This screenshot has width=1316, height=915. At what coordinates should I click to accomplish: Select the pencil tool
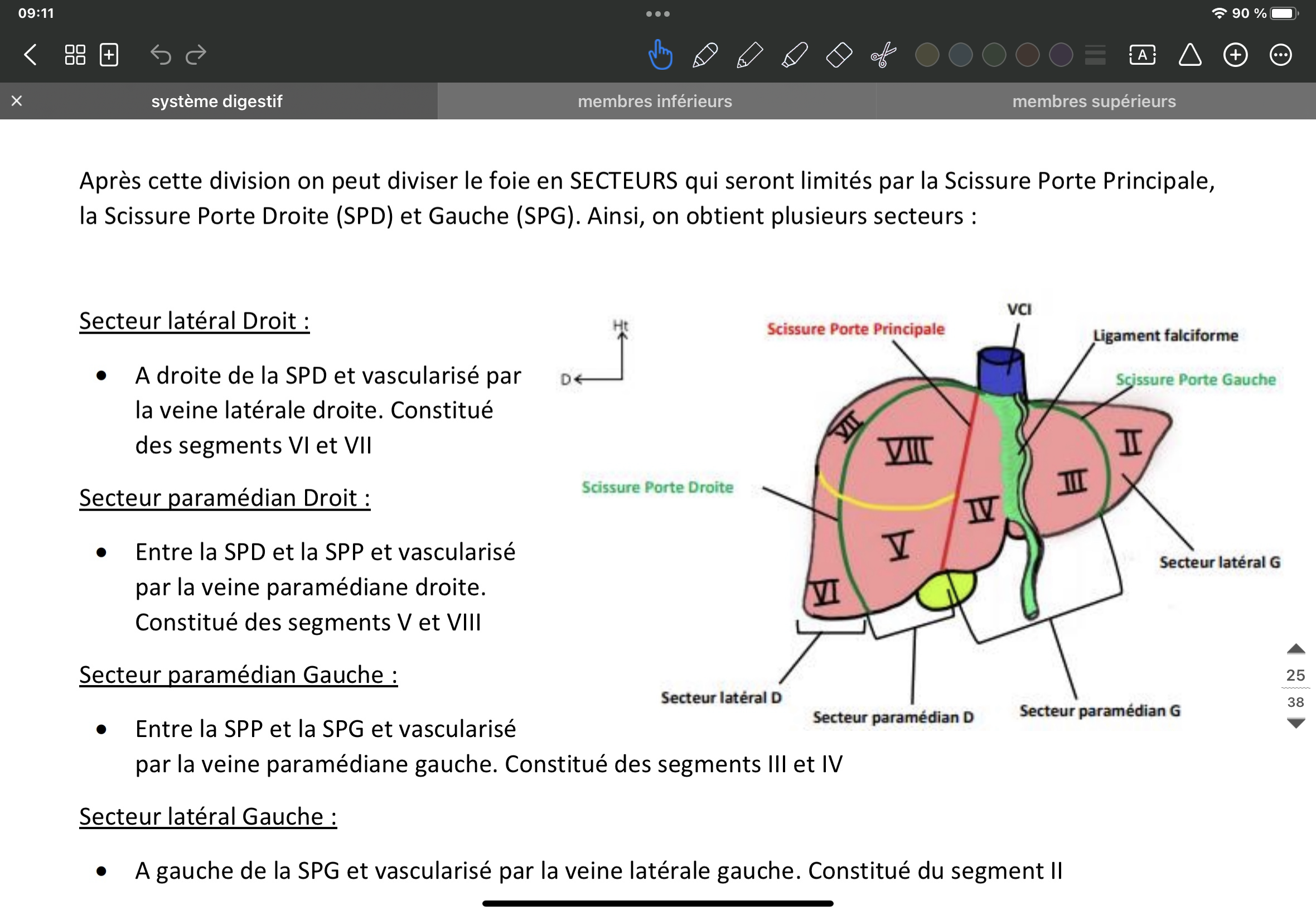(x=749, y=55)
